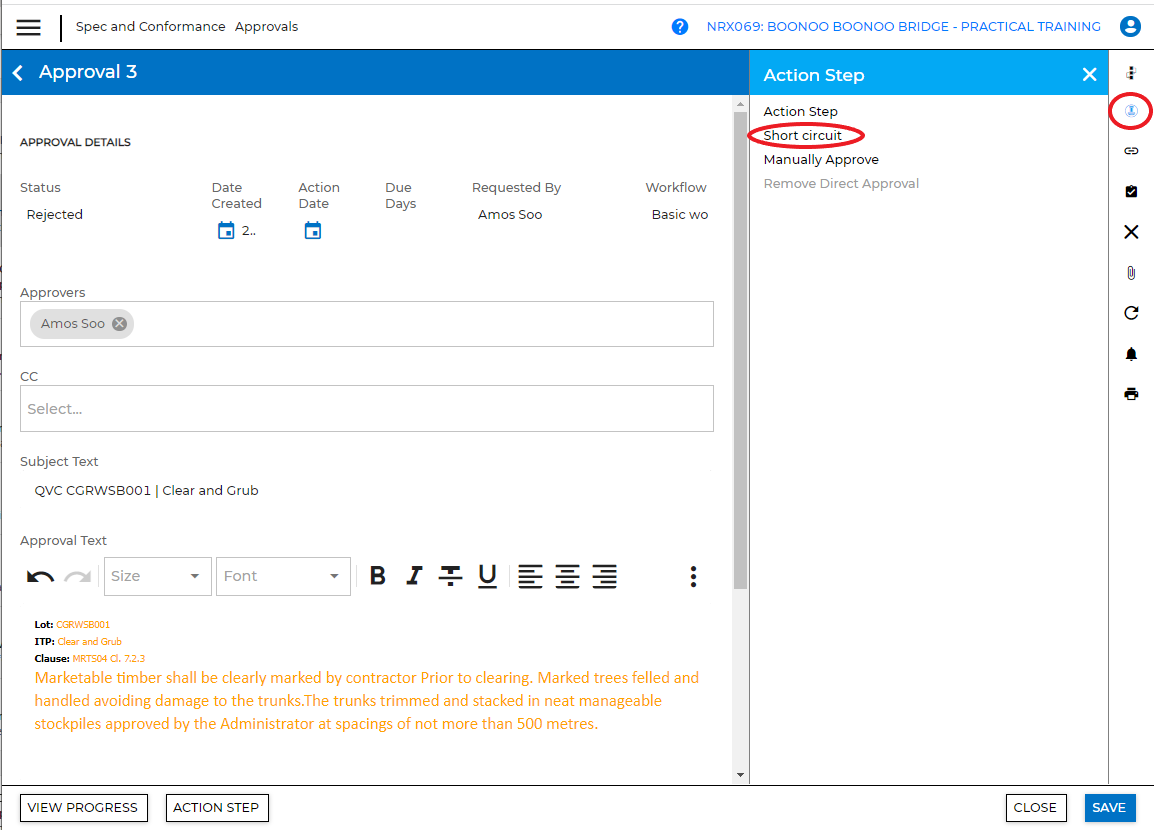Click the CC select input field

pos(366,409)
